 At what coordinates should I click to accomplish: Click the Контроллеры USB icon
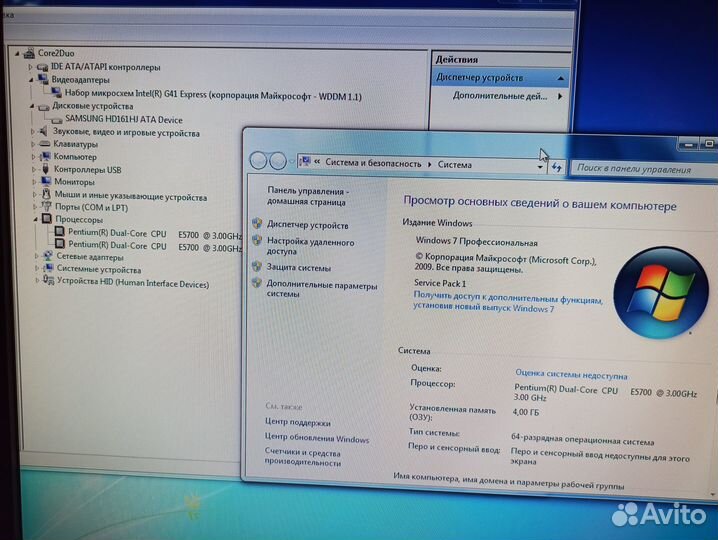click(x=46, y=169)
